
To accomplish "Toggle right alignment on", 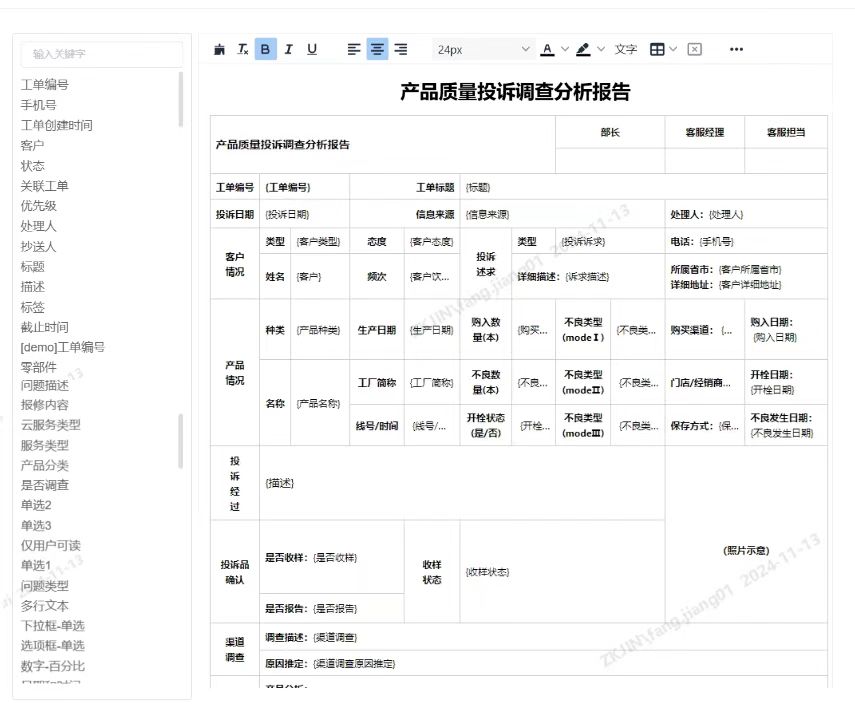I will (x=400, y=48).
